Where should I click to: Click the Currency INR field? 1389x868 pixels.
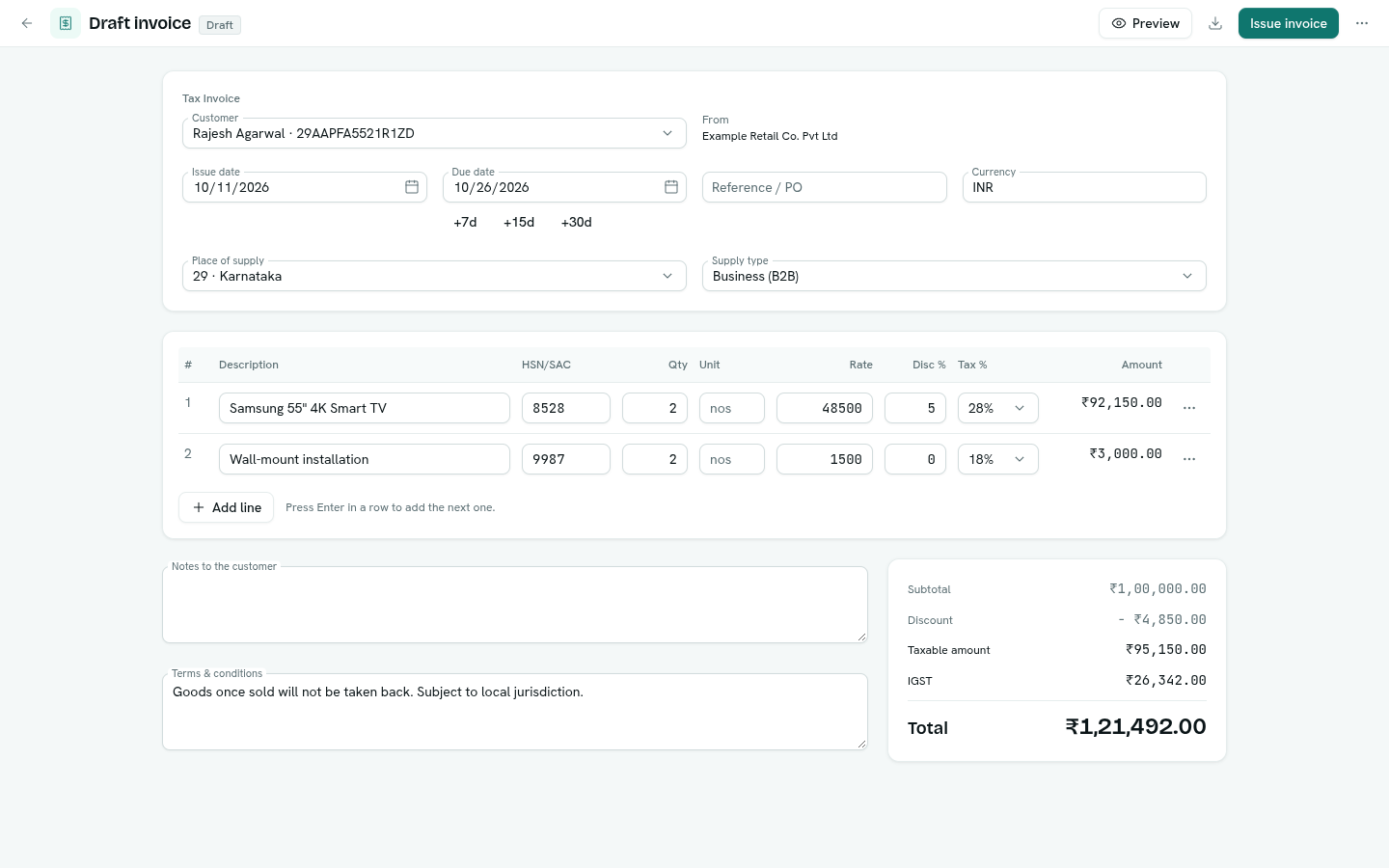click(x=1084, y=187)
